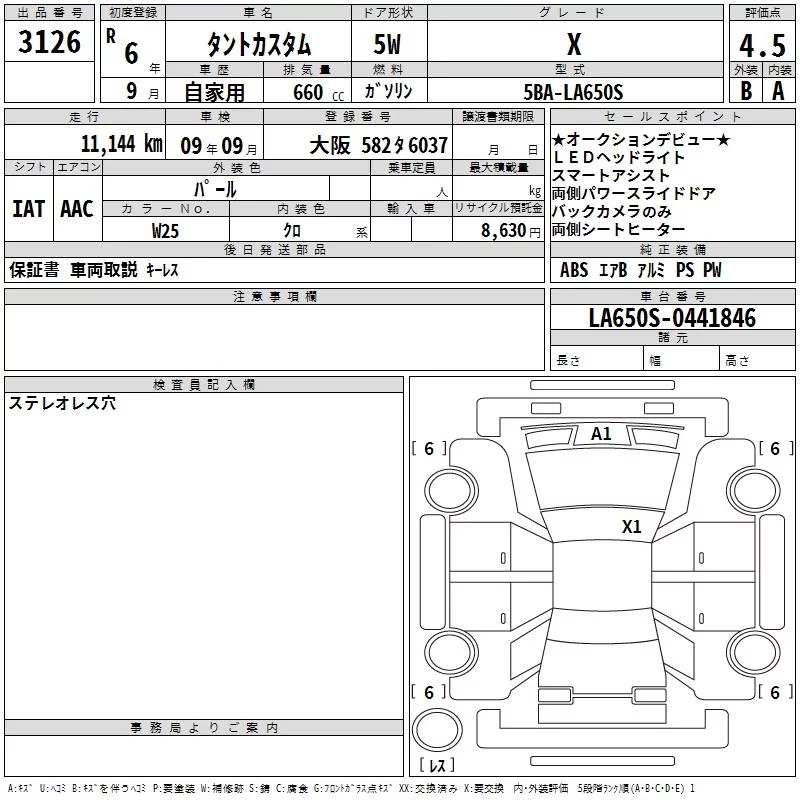Select the バックカメラのみ sales point
The image size is (800, 800).
tap(611, 211)
